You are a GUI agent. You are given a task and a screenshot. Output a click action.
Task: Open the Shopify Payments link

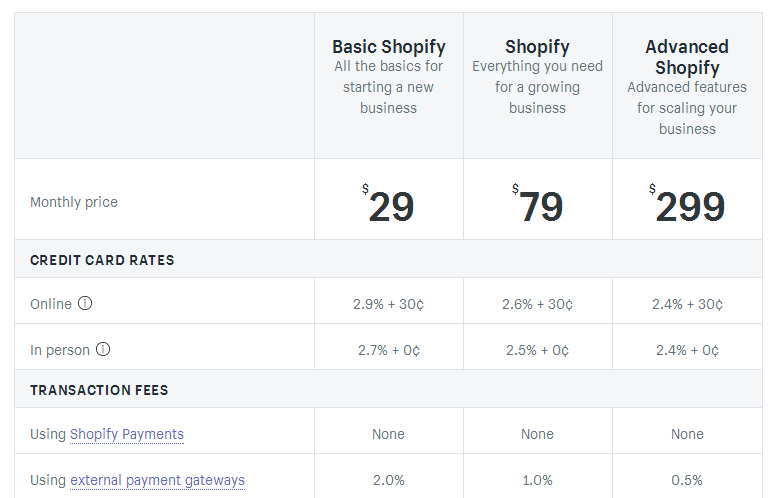pyautogui.click(x=127, y=434)
